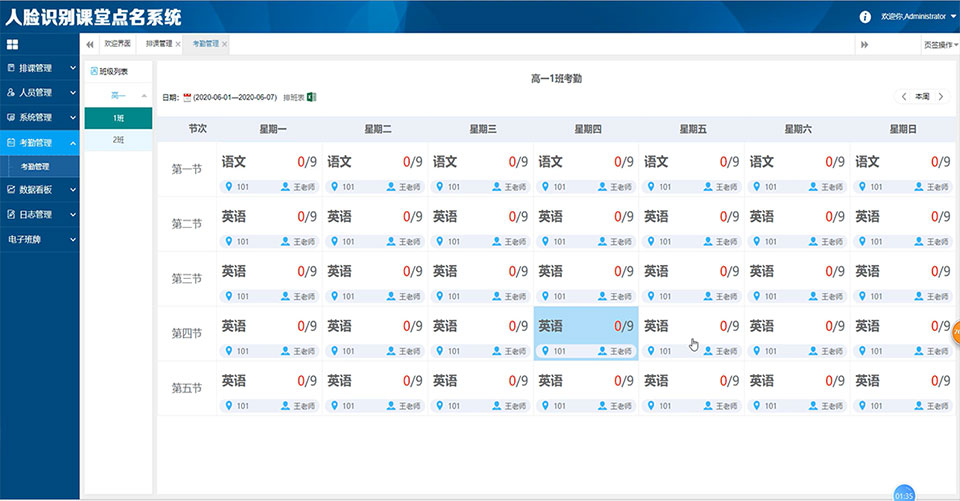Click the 第五节 row label
Image resolution: width=960 pixels, height=501 pixels.
click(187, 388)
